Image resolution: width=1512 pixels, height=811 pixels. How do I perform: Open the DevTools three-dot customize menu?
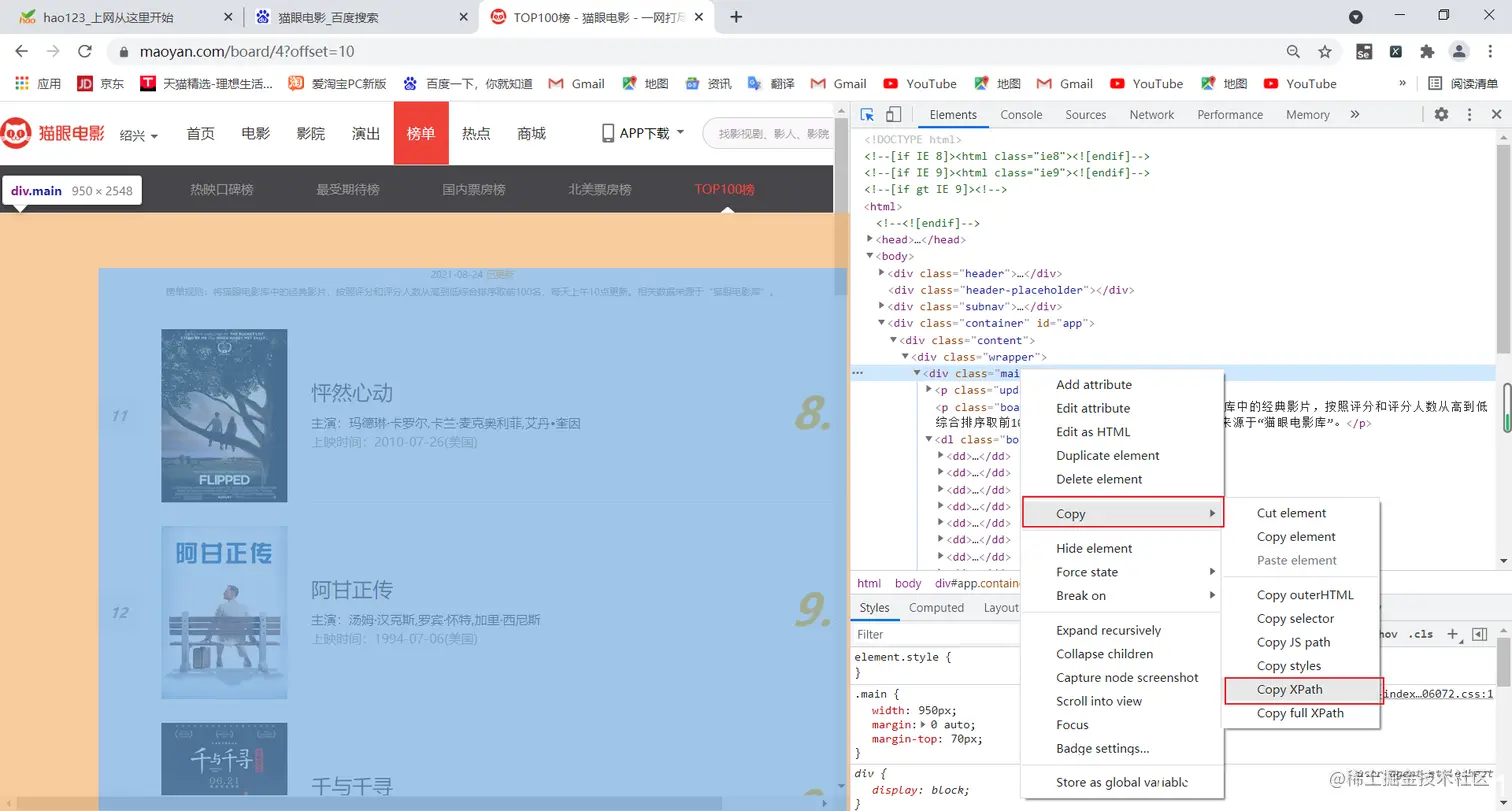1469,115
